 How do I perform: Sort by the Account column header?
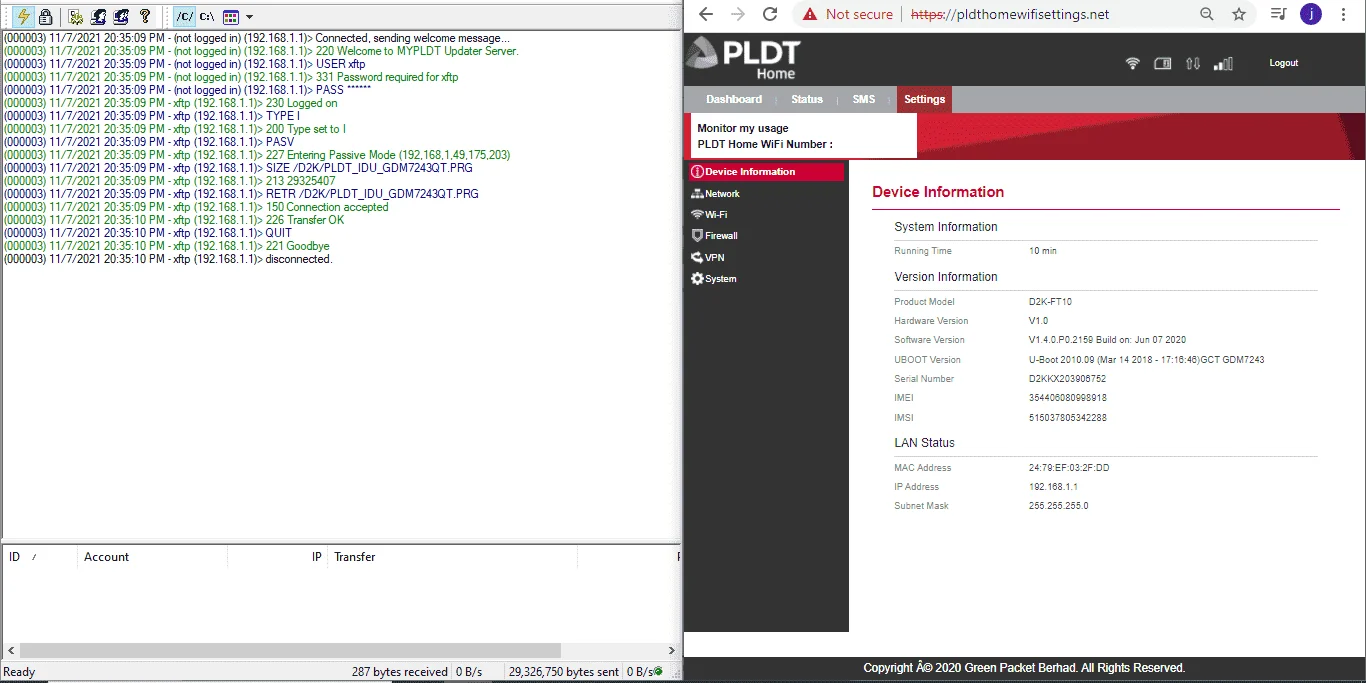[x=153, y=557]
